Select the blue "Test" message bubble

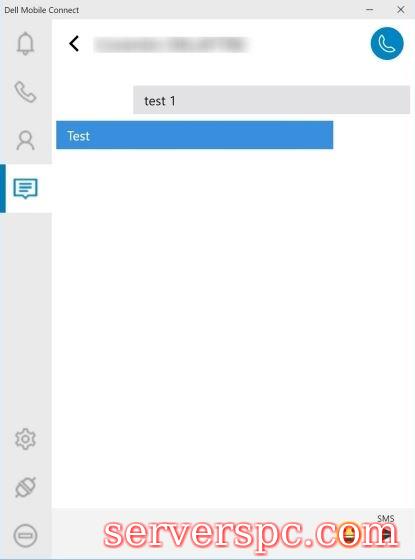tap(195, 135)
